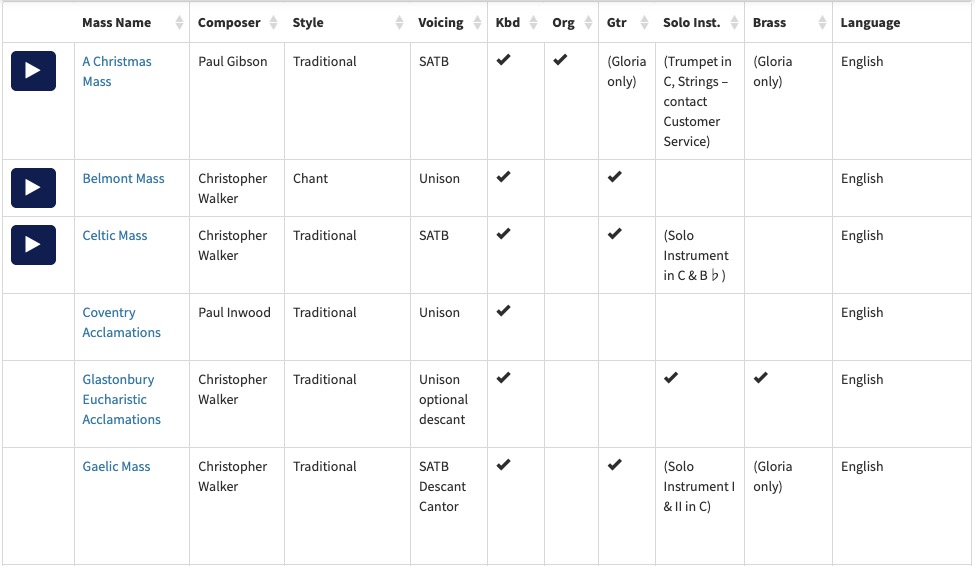Click the Org checkmark for A Christmas Mass
The width and height of the screenshot is (975, 566).
560,60
